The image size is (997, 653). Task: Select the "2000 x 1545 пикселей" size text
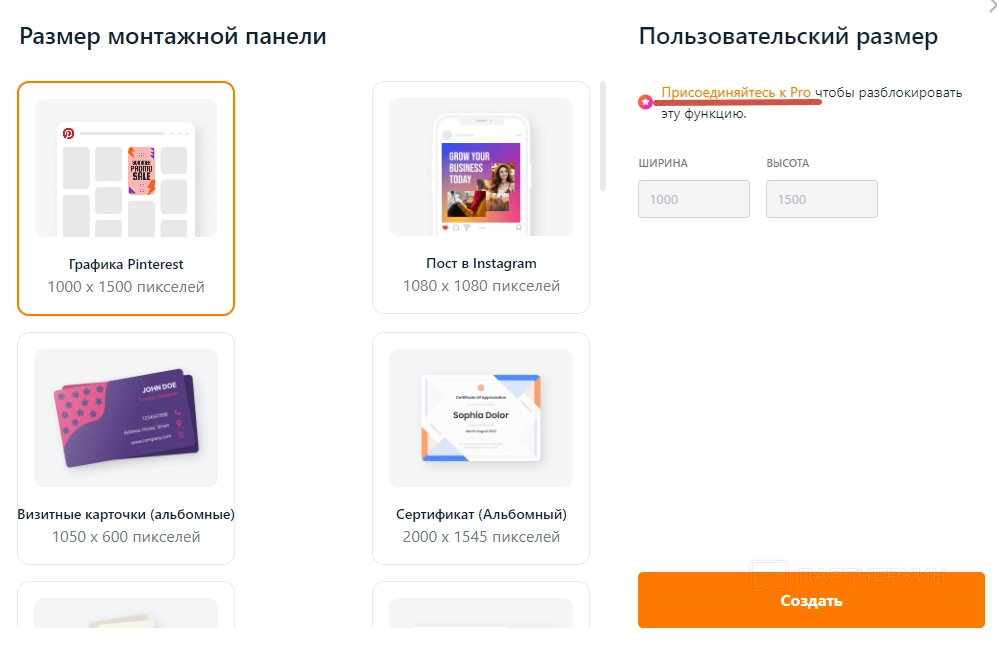(x=481, y=536)
